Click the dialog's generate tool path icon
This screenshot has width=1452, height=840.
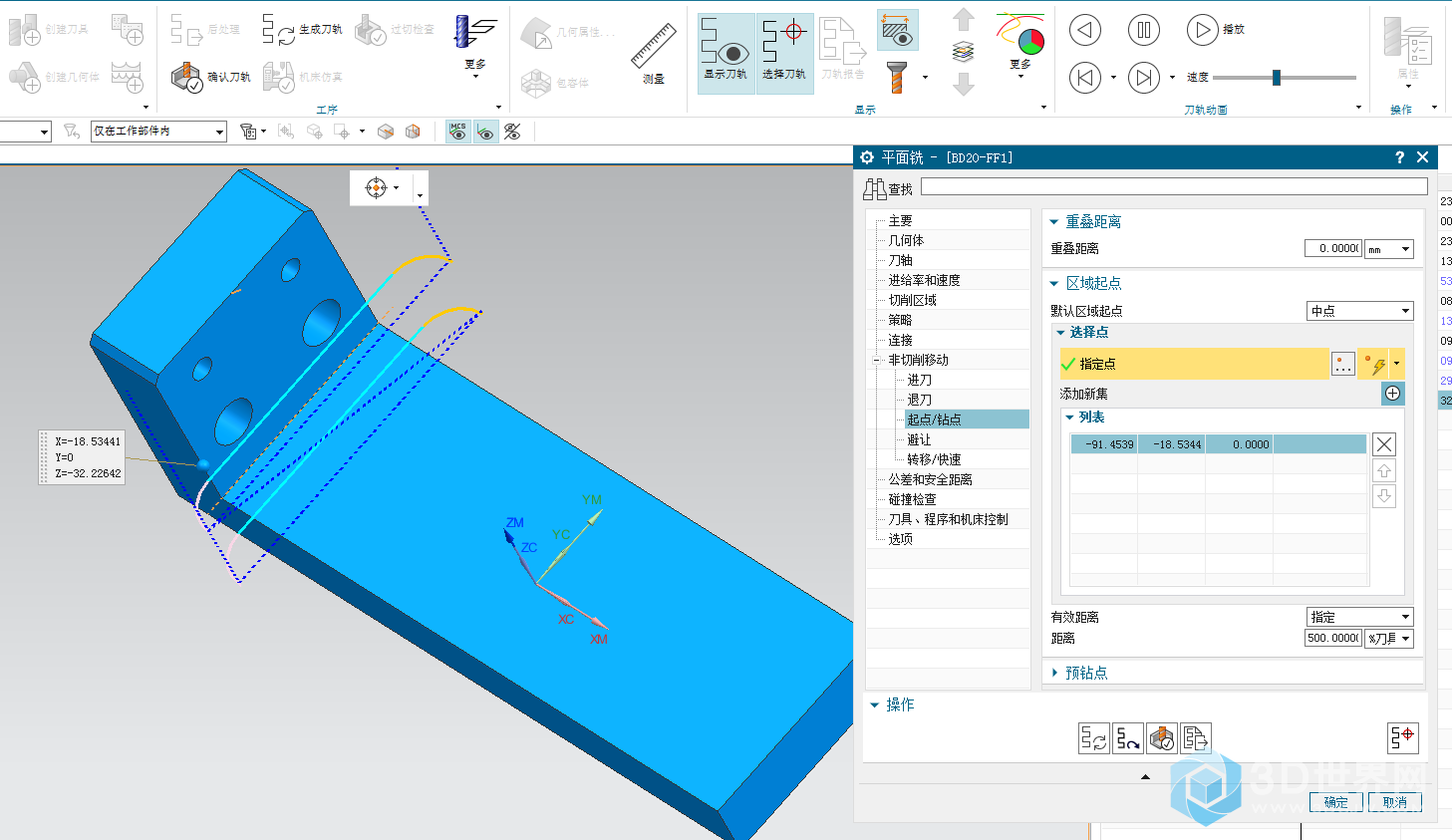[x=1093, y=738]
